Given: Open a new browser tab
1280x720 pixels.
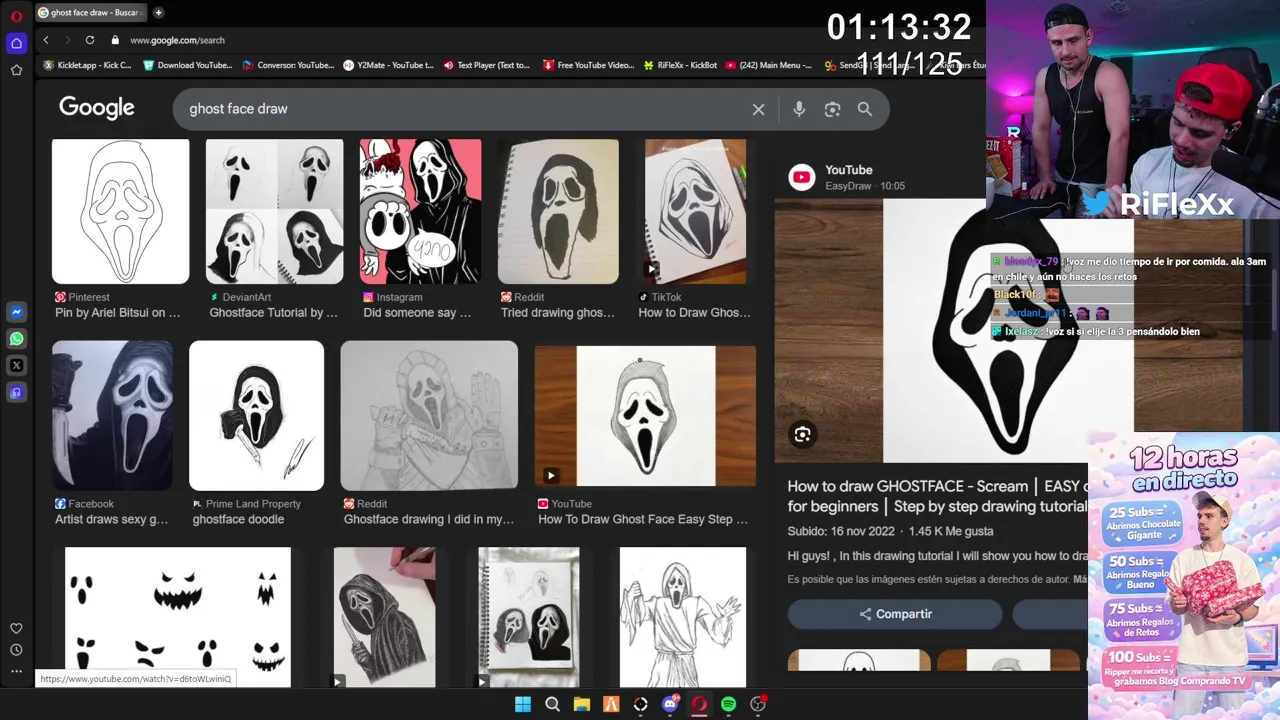Looking at the screenshot, I should pos(158,13).
